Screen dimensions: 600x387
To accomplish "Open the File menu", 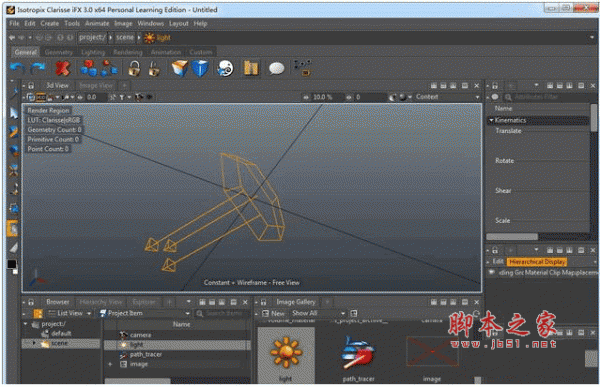I will 14,24.
